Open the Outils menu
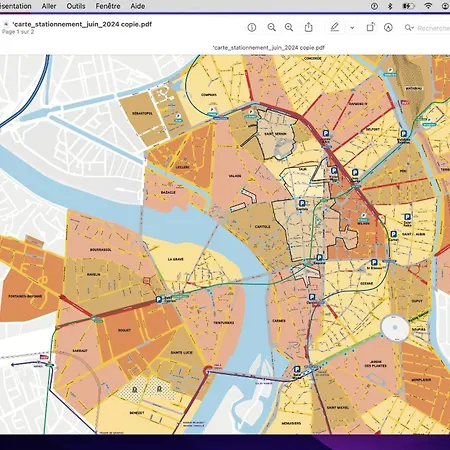 76,6
